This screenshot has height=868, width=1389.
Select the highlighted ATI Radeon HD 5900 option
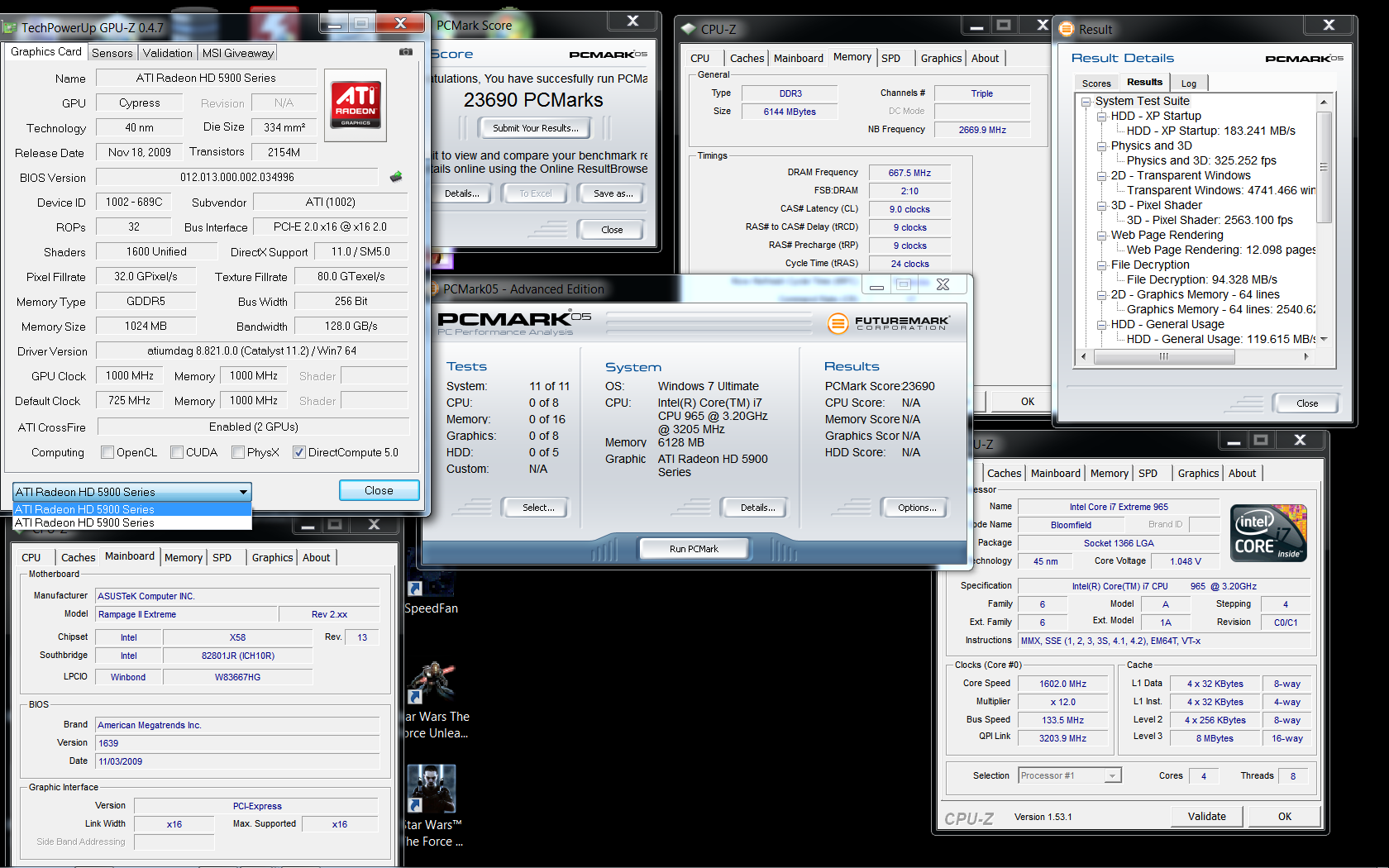point(132,509)
